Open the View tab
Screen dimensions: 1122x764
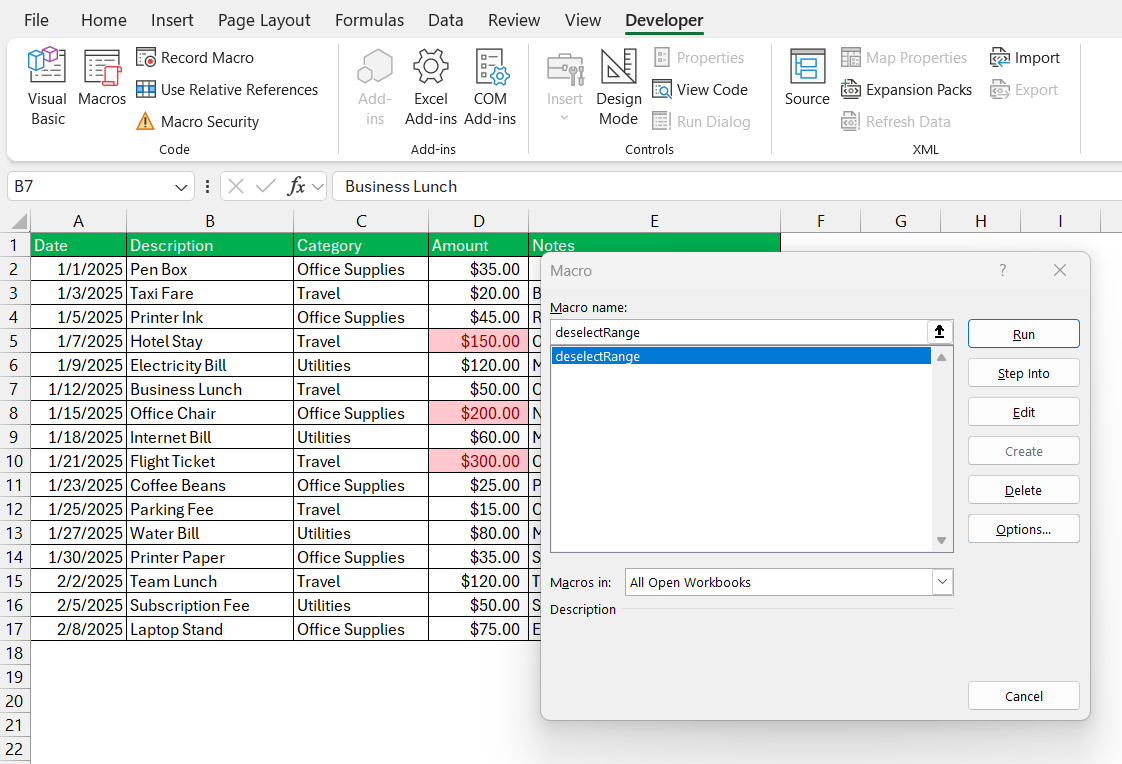(583, 20)
